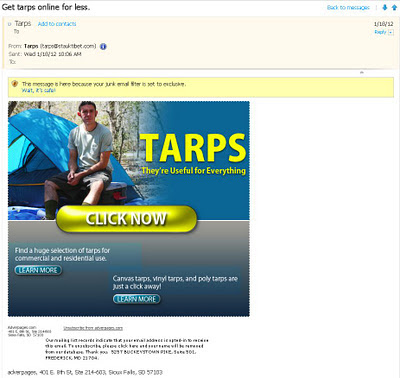Open the Reply options dropdown arrow
The height and width of the screenshot is (378, 400).
(x=391, y=32)
